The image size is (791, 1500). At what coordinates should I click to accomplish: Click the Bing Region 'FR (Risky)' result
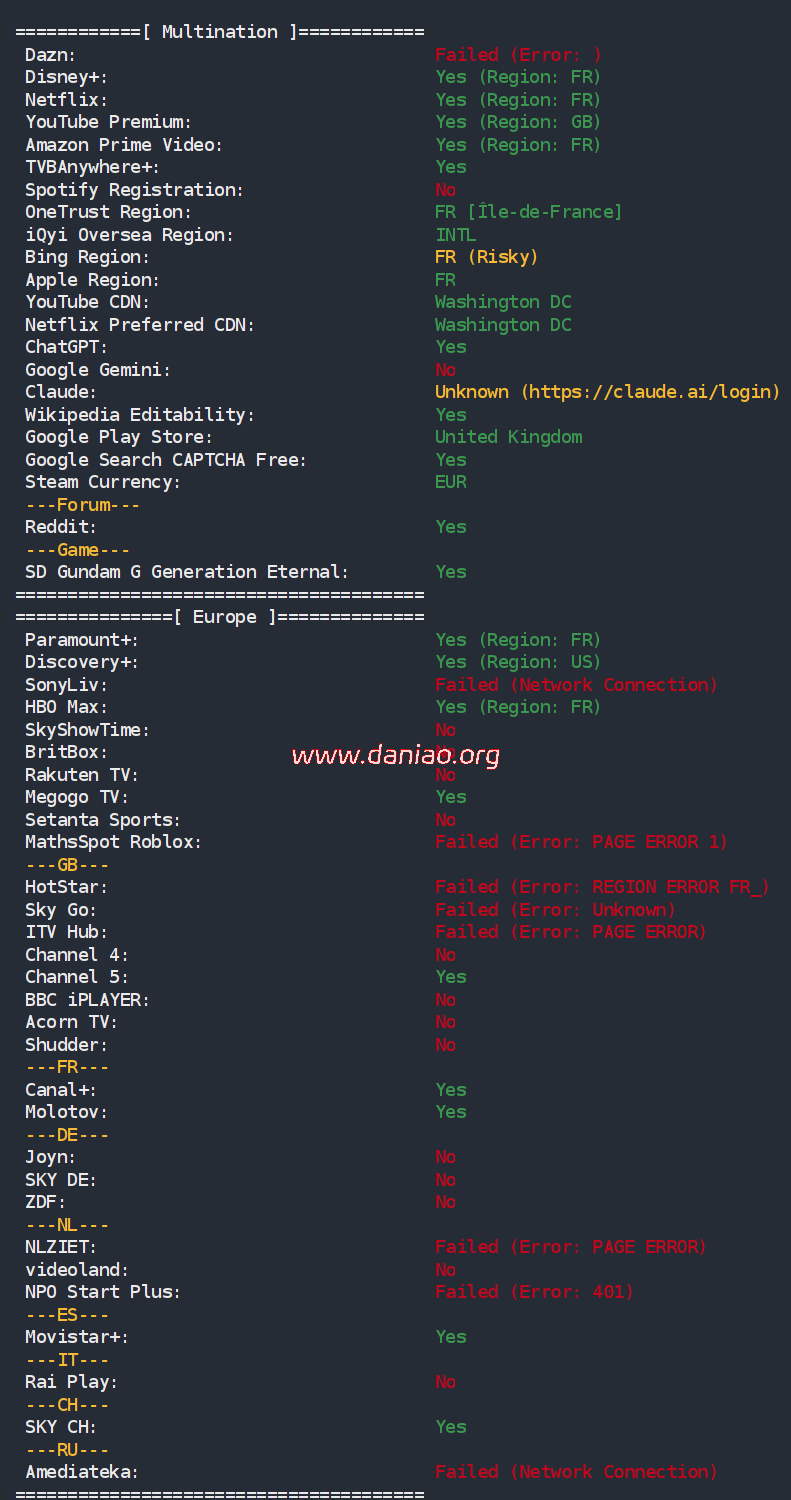[486, 257]
